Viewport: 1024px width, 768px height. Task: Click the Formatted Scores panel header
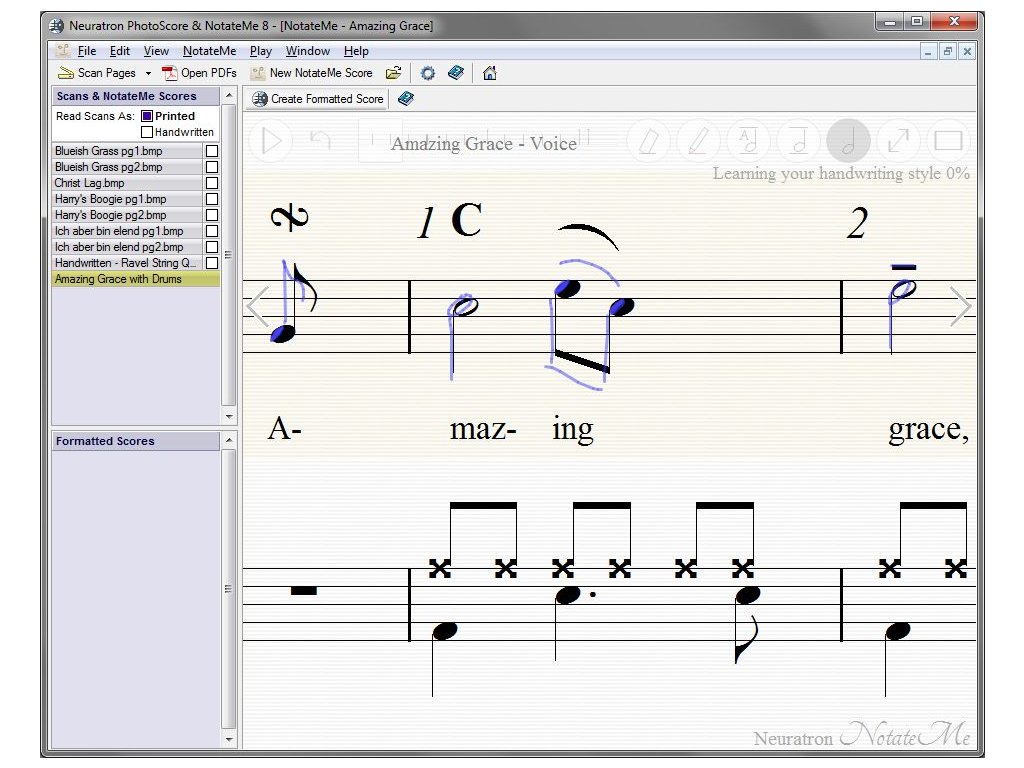[136, 441]
